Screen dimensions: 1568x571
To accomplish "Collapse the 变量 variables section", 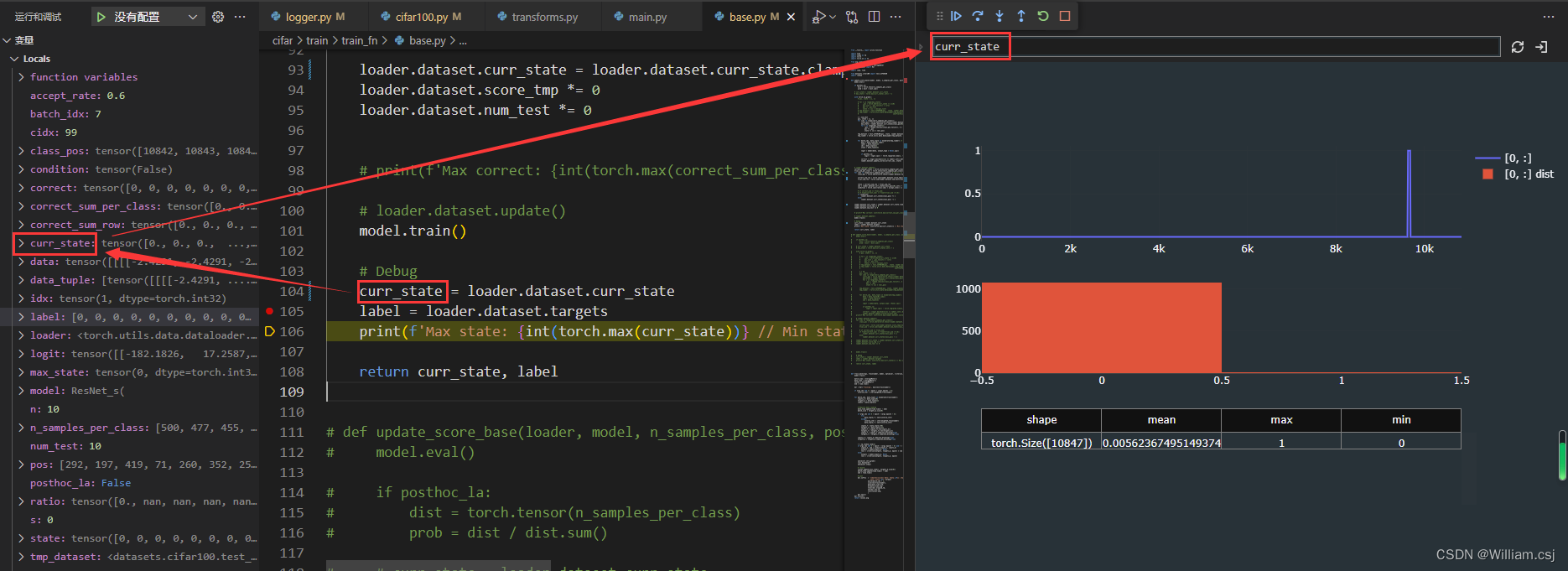I will 7,40.
